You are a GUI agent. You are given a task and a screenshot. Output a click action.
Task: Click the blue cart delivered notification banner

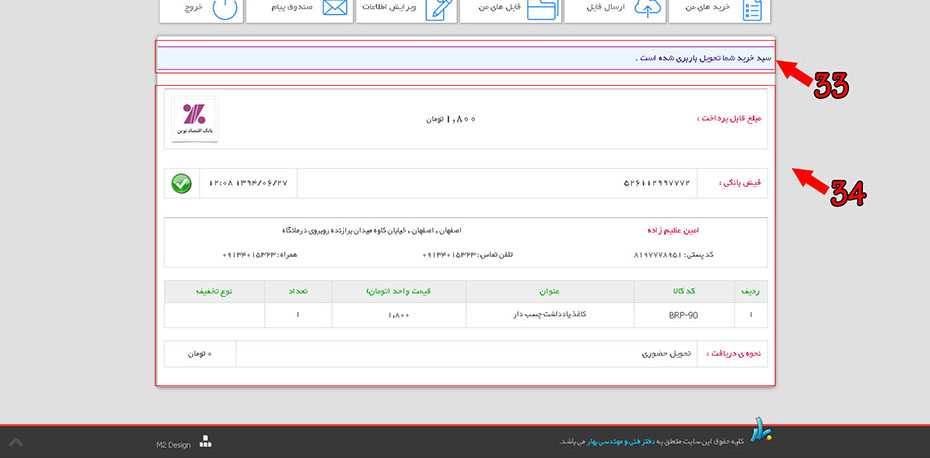click(x=465, y=58)
